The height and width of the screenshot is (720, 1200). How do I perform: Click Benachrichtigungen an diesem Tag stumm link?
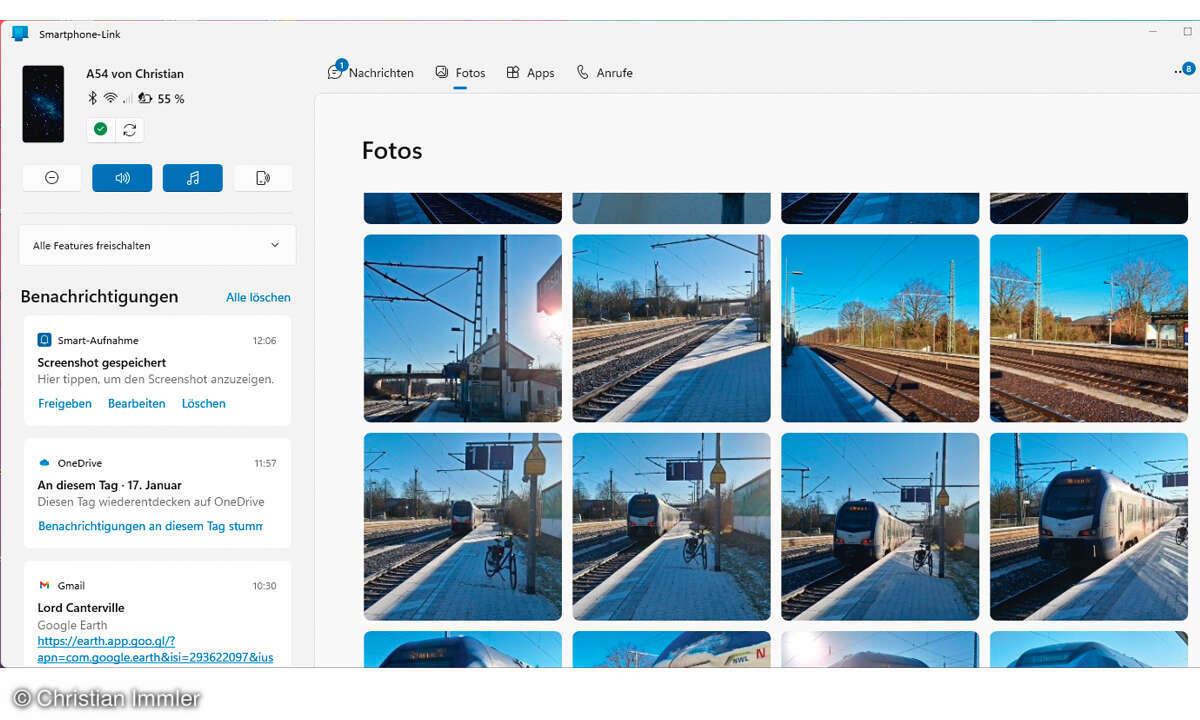tap(150, 526)
